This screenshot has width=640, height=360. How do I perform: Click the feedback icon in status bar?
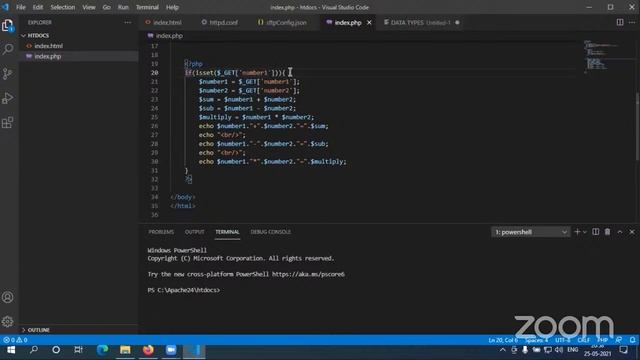[619, 340]
